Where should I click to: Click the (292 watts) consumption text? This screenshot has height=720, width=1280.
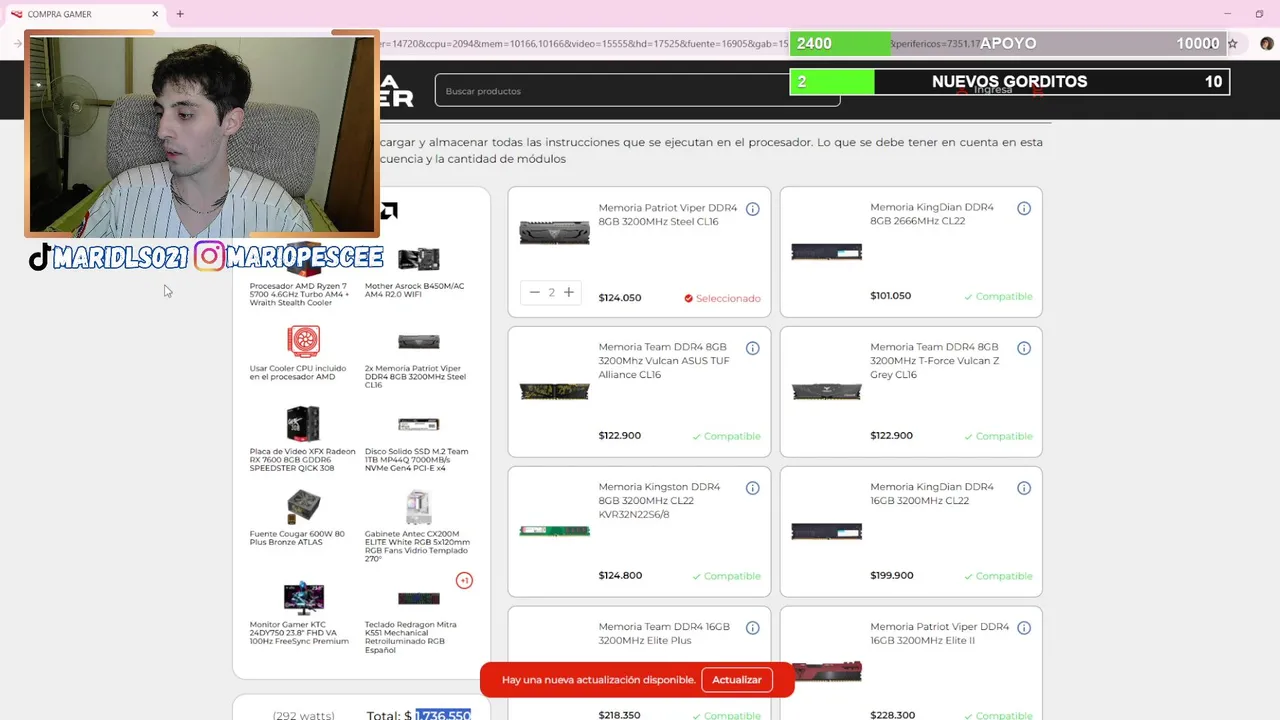303,716
